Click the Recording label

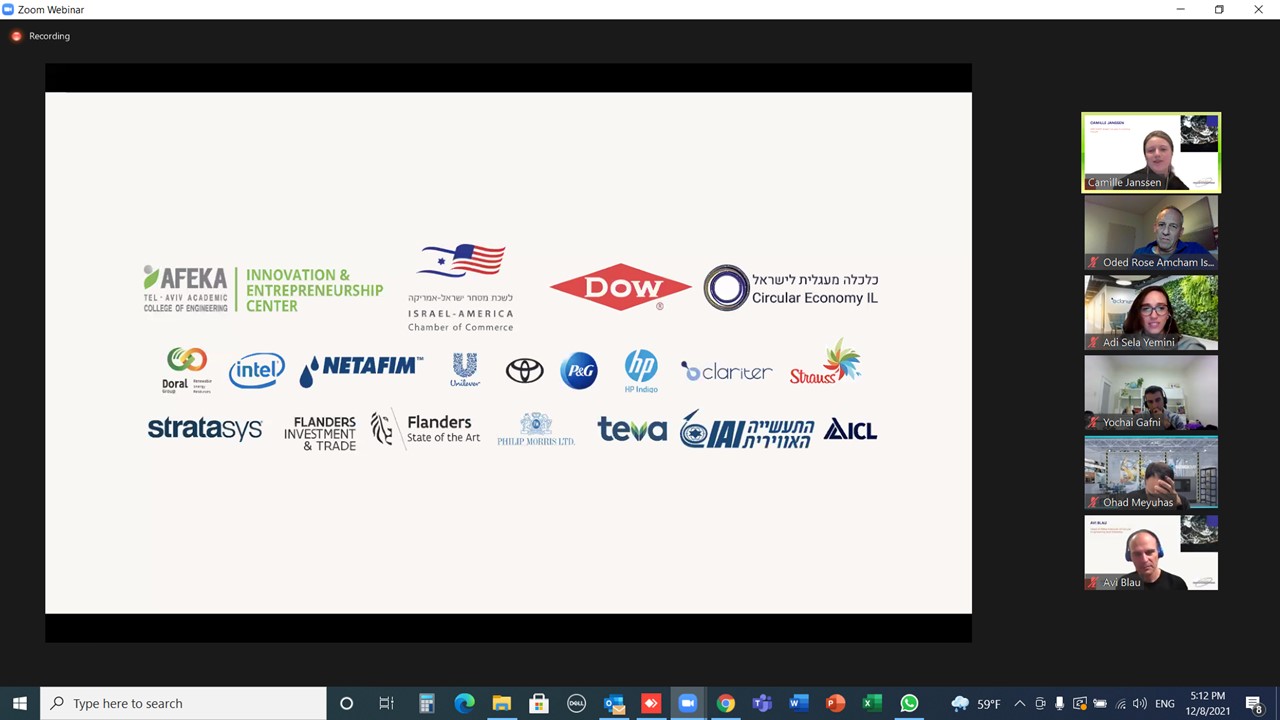click(49, 36)
